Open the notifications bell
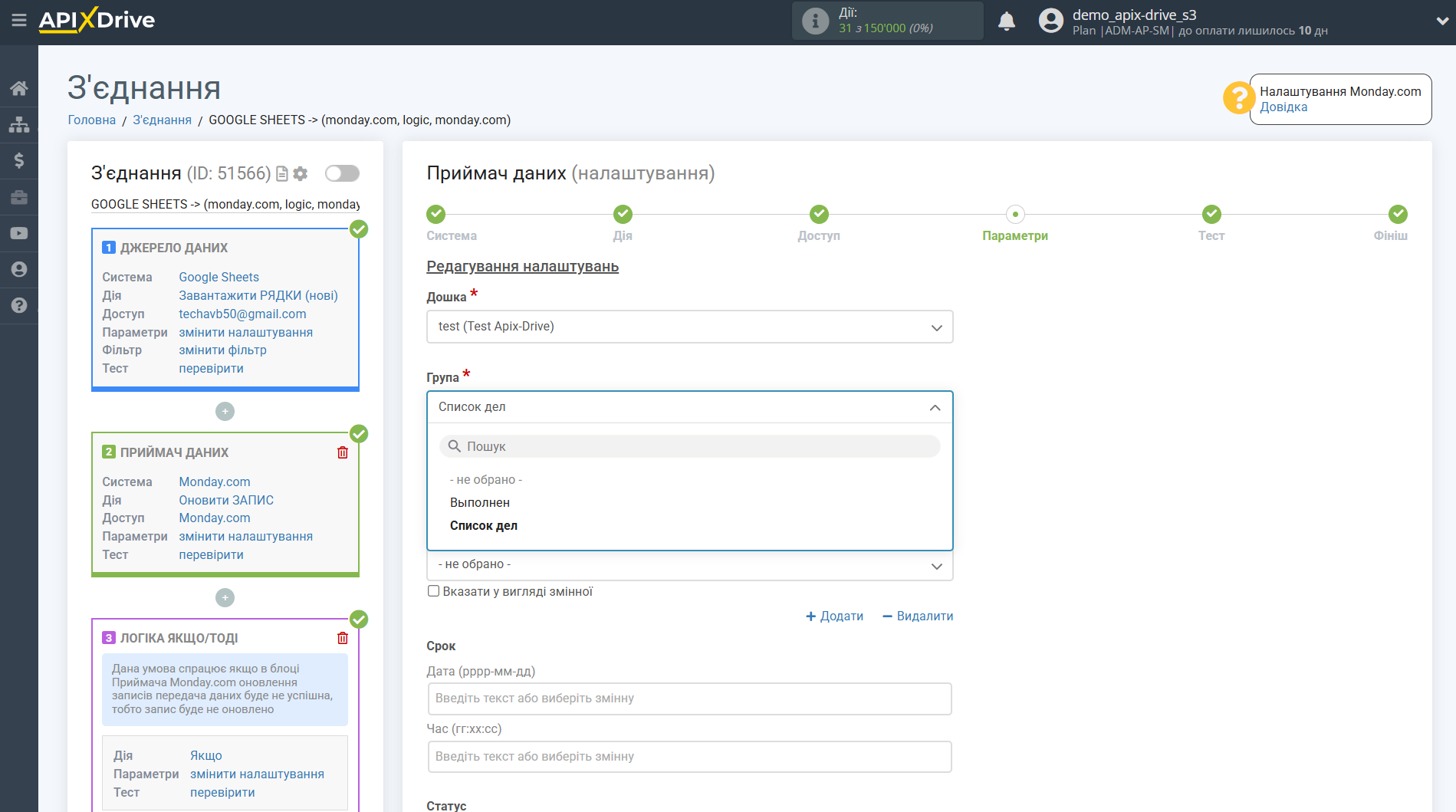 [1007, 21]
